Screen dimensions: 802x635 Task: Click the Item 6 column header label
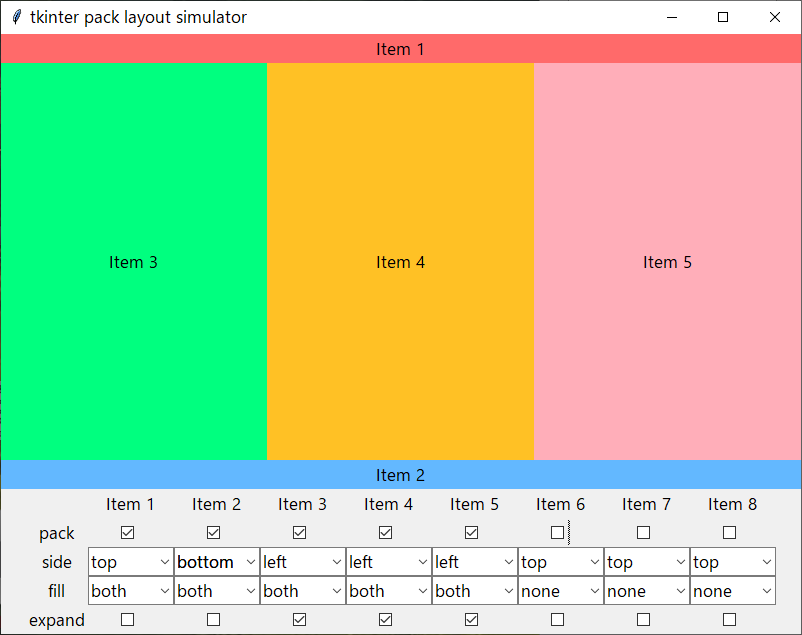coord(560,504)
